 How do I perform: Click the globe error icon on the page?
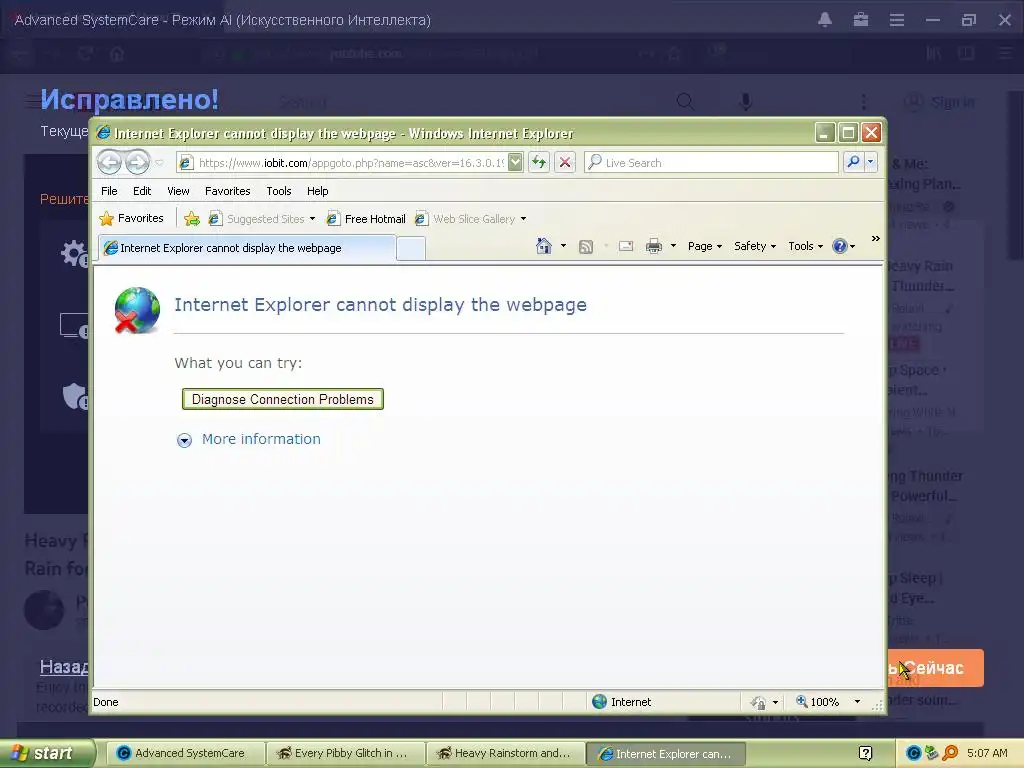click(137, 310)
